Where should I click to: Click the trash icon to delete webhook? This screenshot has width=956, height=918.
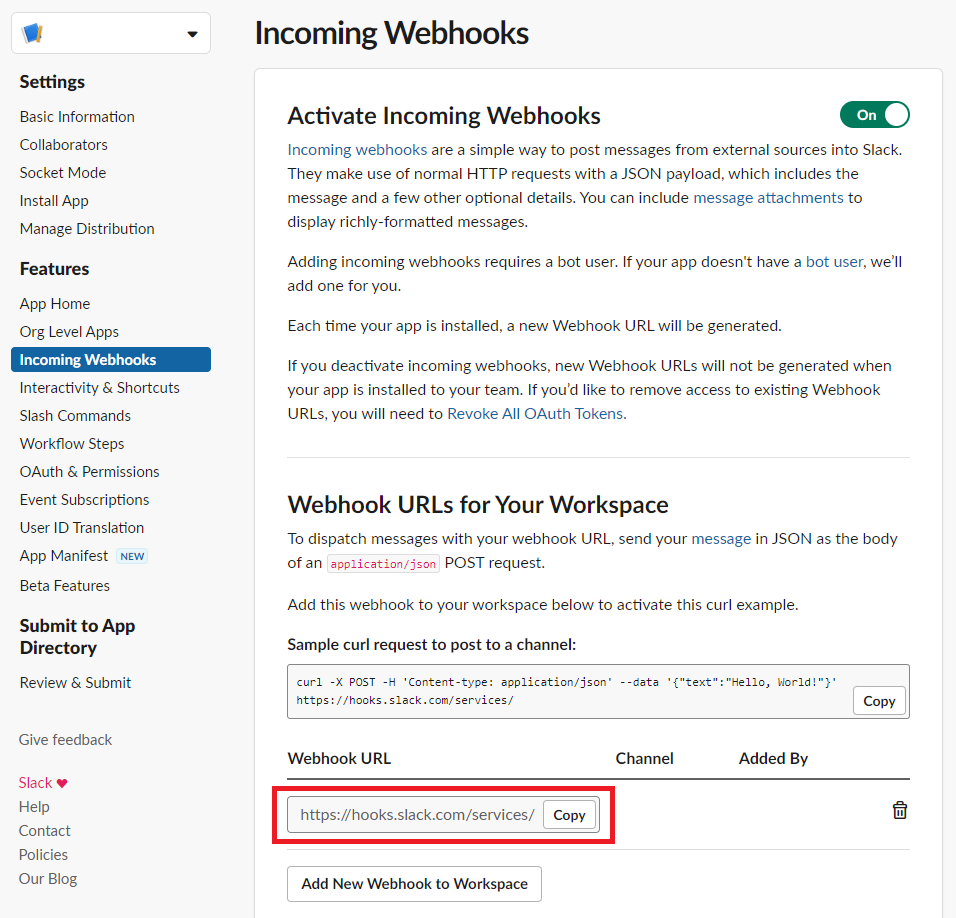click(x=899, y=810)
